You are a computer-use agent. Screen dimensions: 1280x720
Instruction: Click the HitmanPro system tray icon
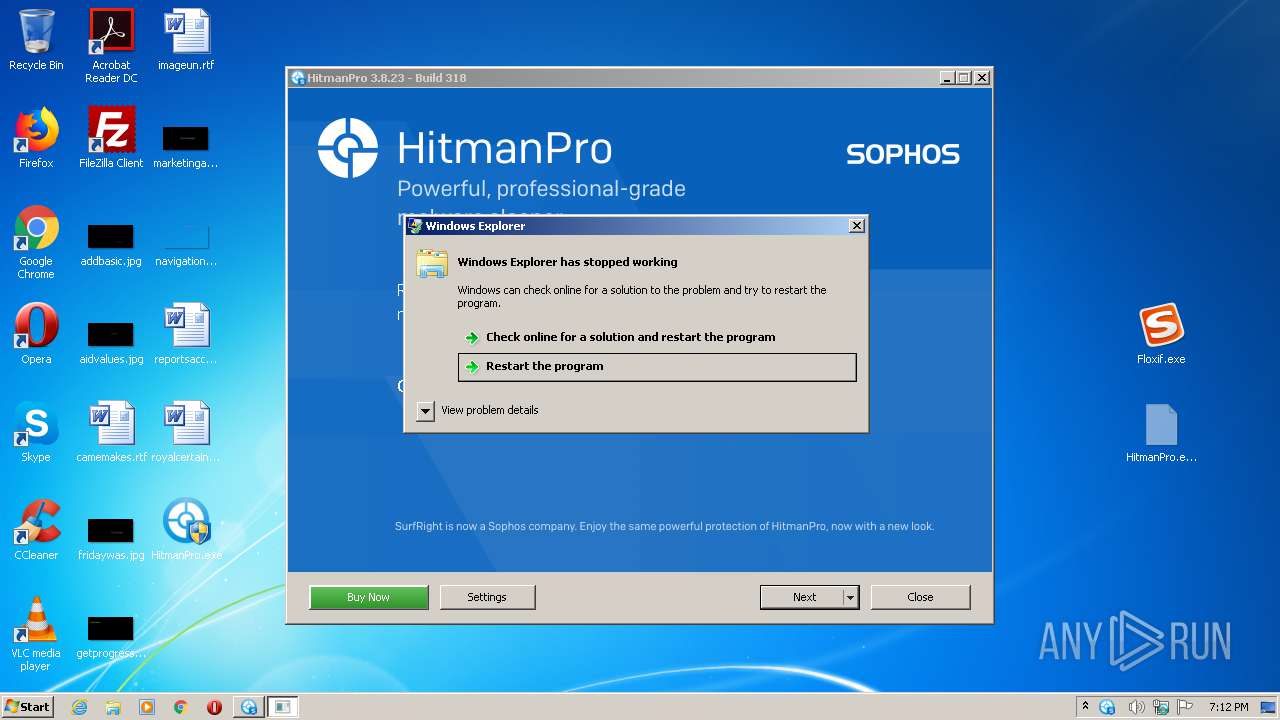(1107, 707)
